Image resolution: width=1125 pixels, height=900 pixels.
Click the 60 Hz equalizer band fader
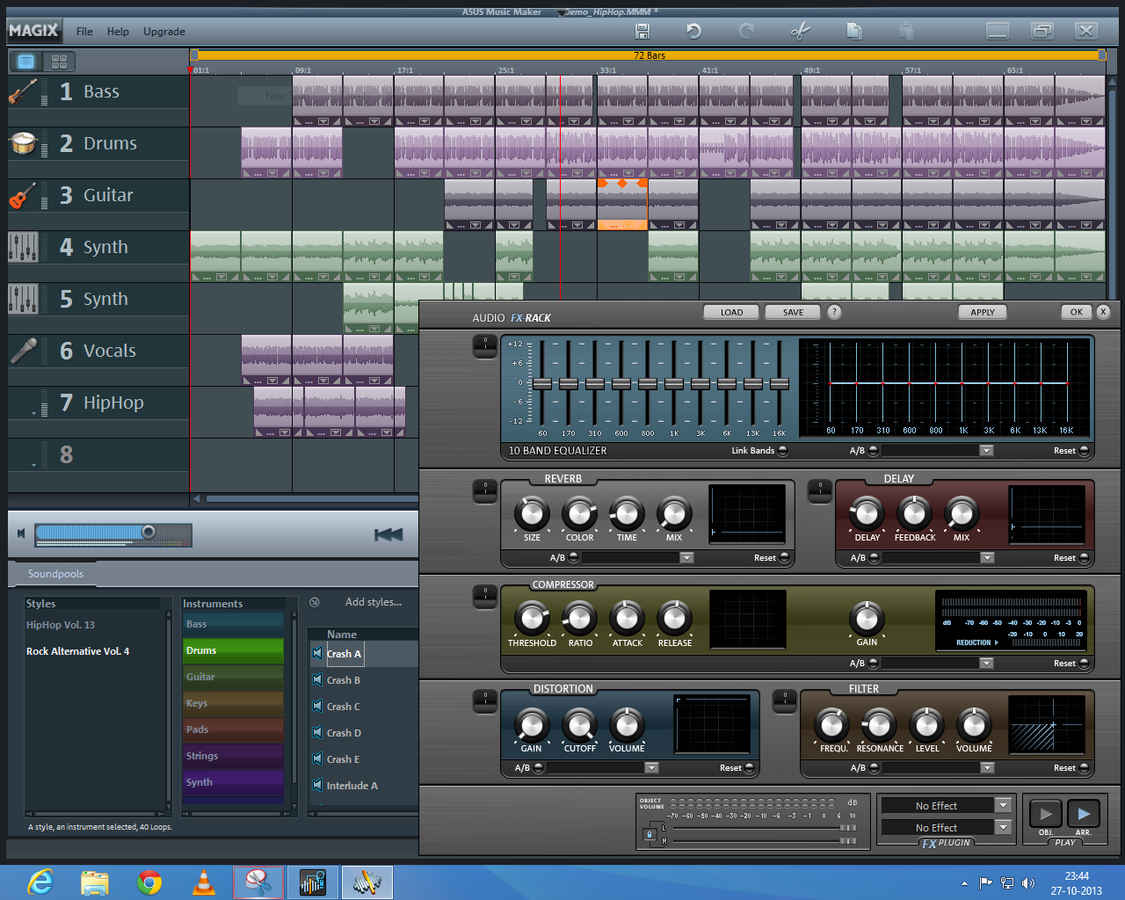click(542, 384)
